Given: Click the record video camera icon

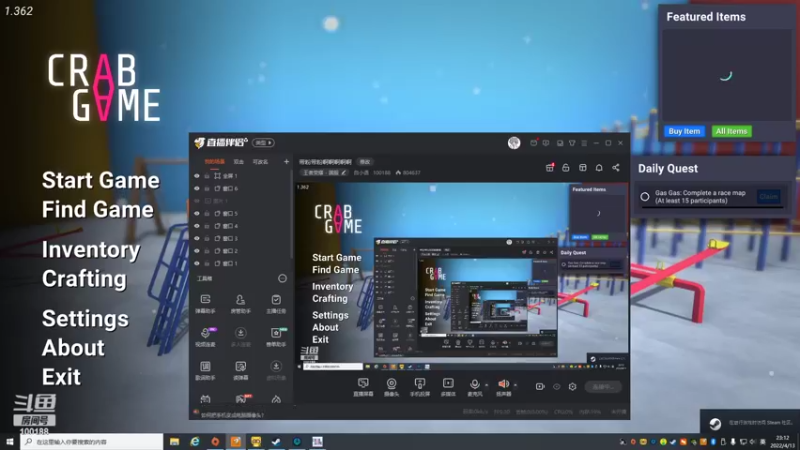Looking at the screenshot, I should pos(540,387).
